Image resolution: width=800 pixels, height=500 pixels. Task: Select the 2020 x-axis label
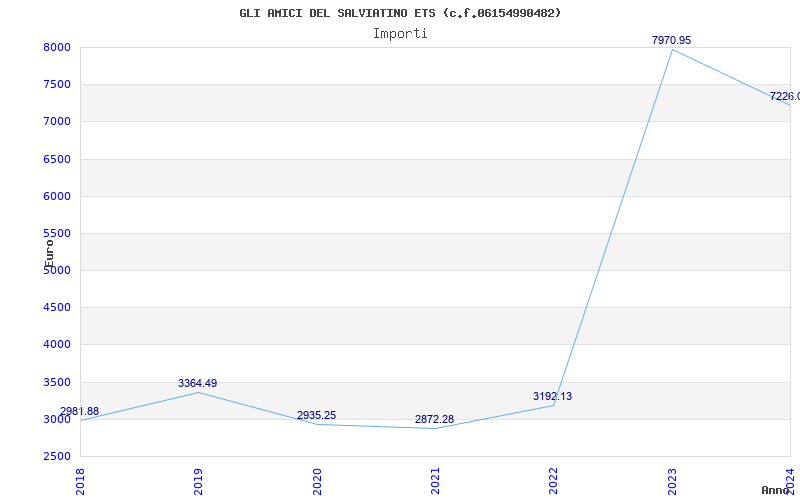coord(317,482)
